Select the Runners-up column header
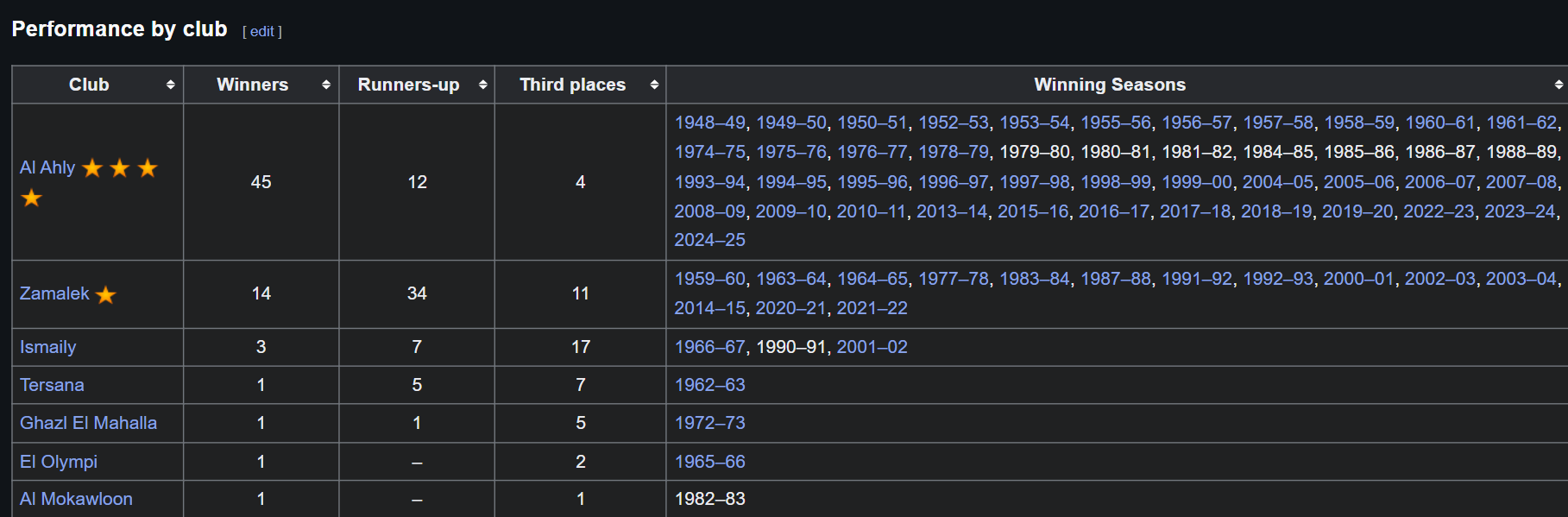The width and height of the screenshot is (1568, 517). (x=408, y=85)
